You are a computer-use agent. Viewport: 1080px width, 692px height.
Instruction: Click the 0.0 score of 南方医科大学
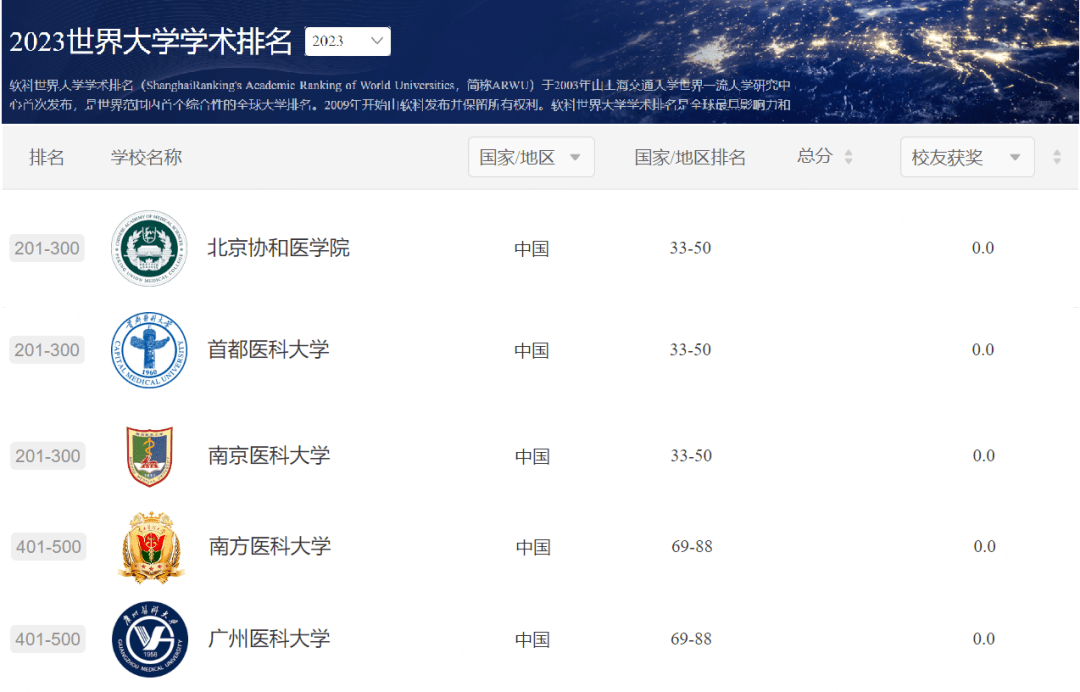pyautogui.click(x=984, y=547)
